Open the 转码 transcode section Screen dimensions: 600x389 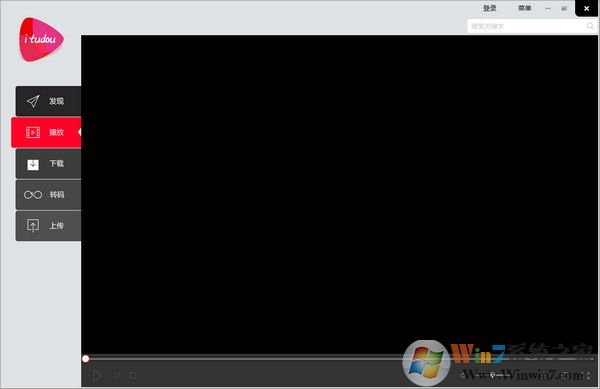point(48,195)
